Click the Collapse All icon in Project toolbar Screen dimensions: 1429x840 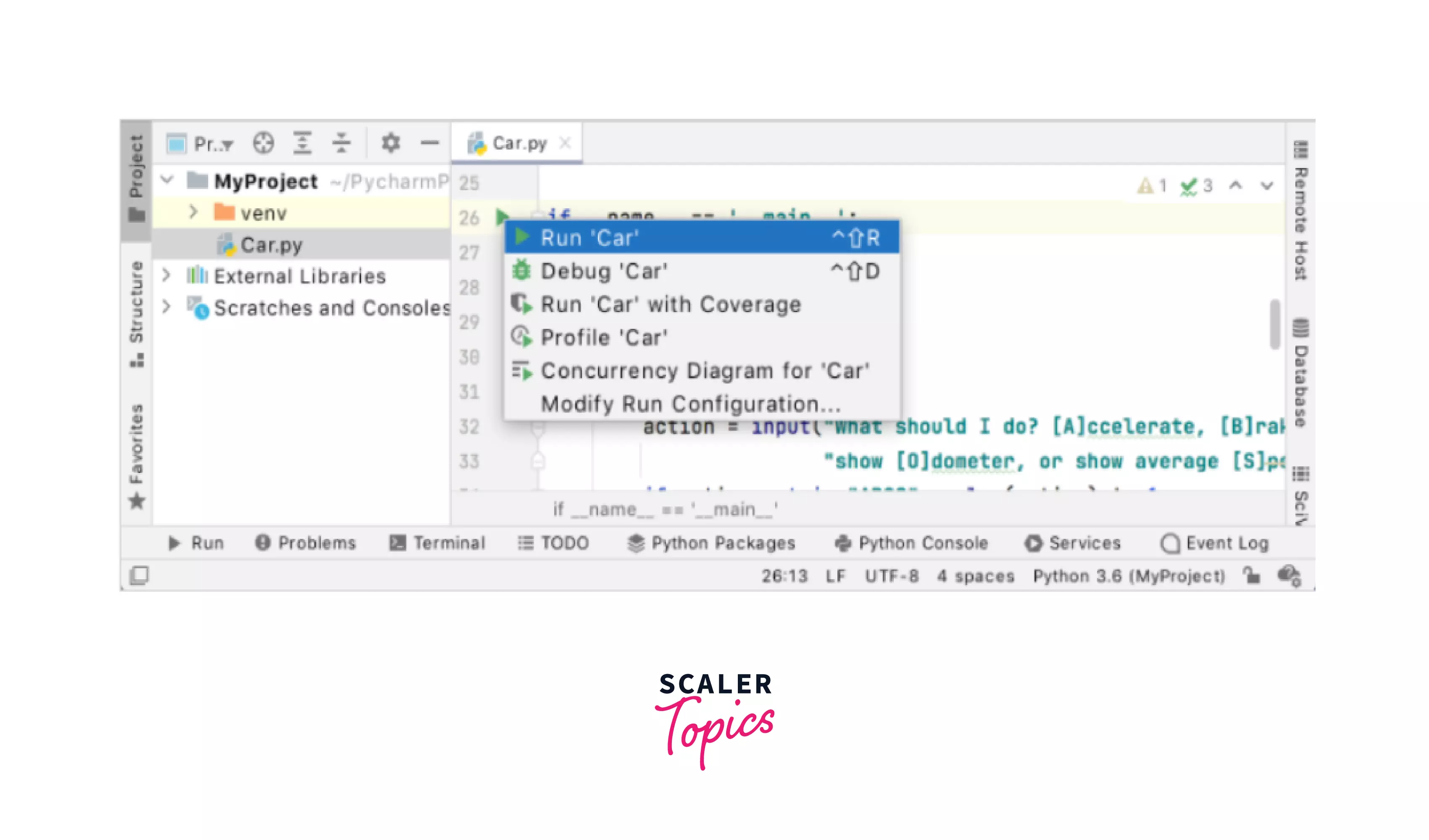(x=341, y=143)
